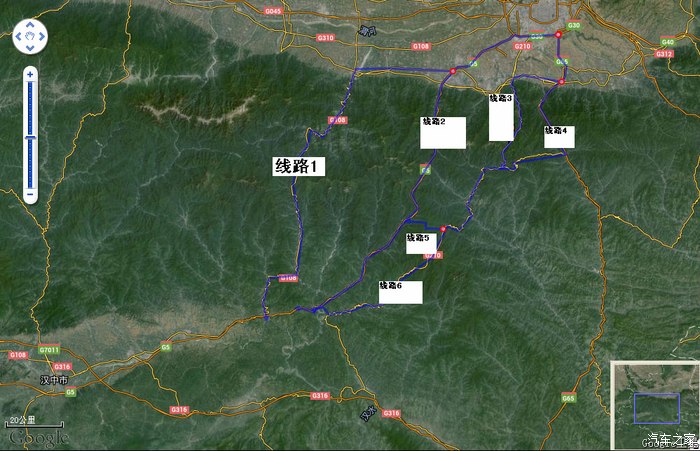The height and width of the screenshot is (451, 700).
Task: Pan the map left with arrow
Action: (19, 38)
